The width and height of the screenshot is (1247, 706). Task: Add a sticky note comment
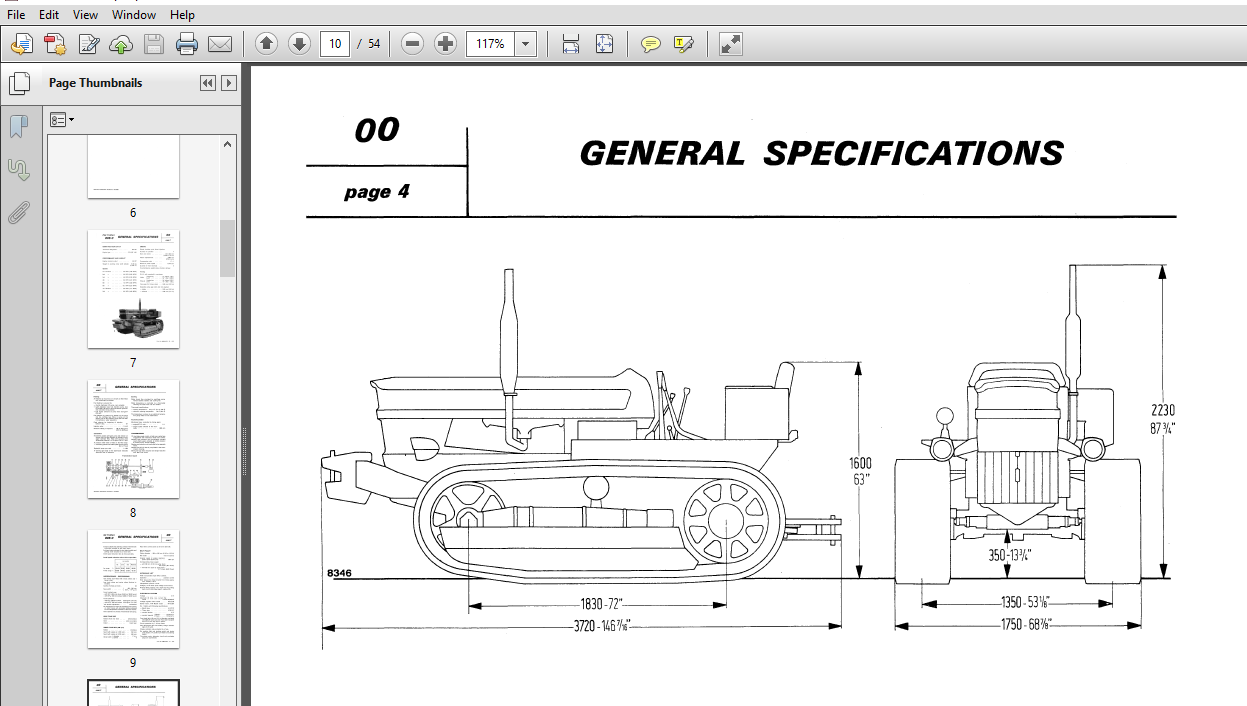pos(651,44)
